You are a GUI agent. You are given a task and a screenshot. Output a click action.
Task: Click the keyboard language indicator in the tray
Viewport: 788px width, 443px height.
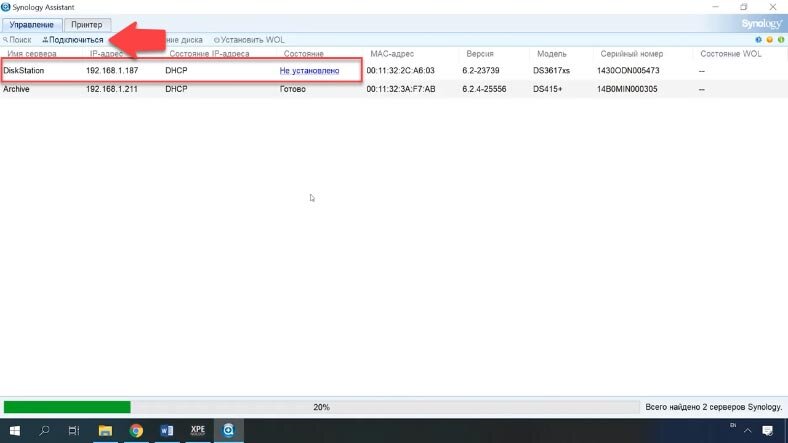click(733, 425)
